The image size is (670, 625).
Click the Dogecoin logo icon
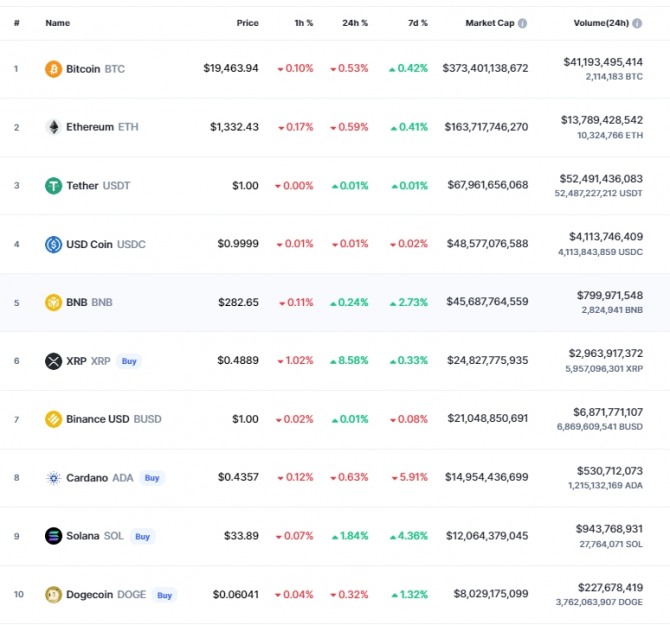click(53, 594)
